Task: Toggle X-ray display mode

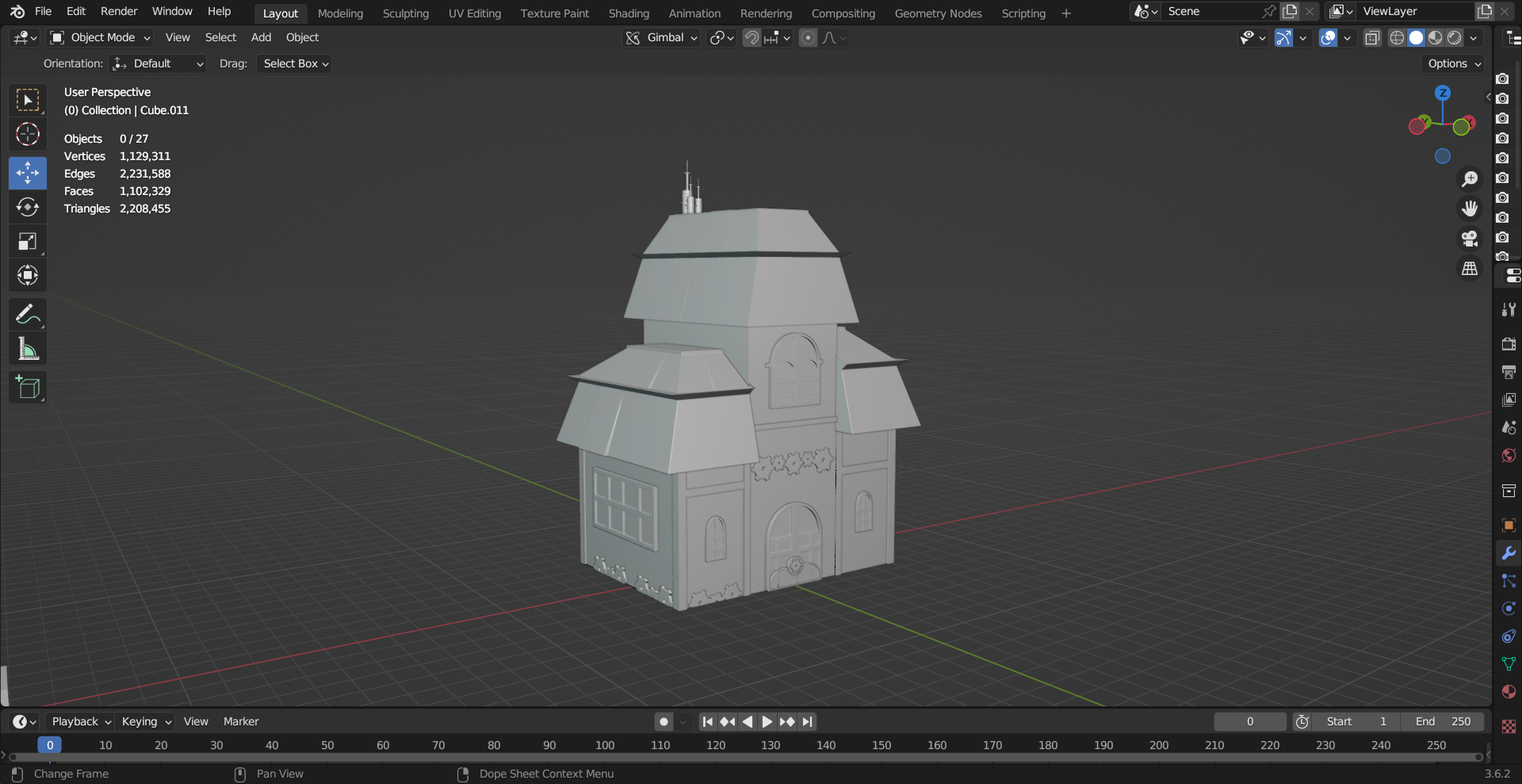Action: tap(1372, 38)
